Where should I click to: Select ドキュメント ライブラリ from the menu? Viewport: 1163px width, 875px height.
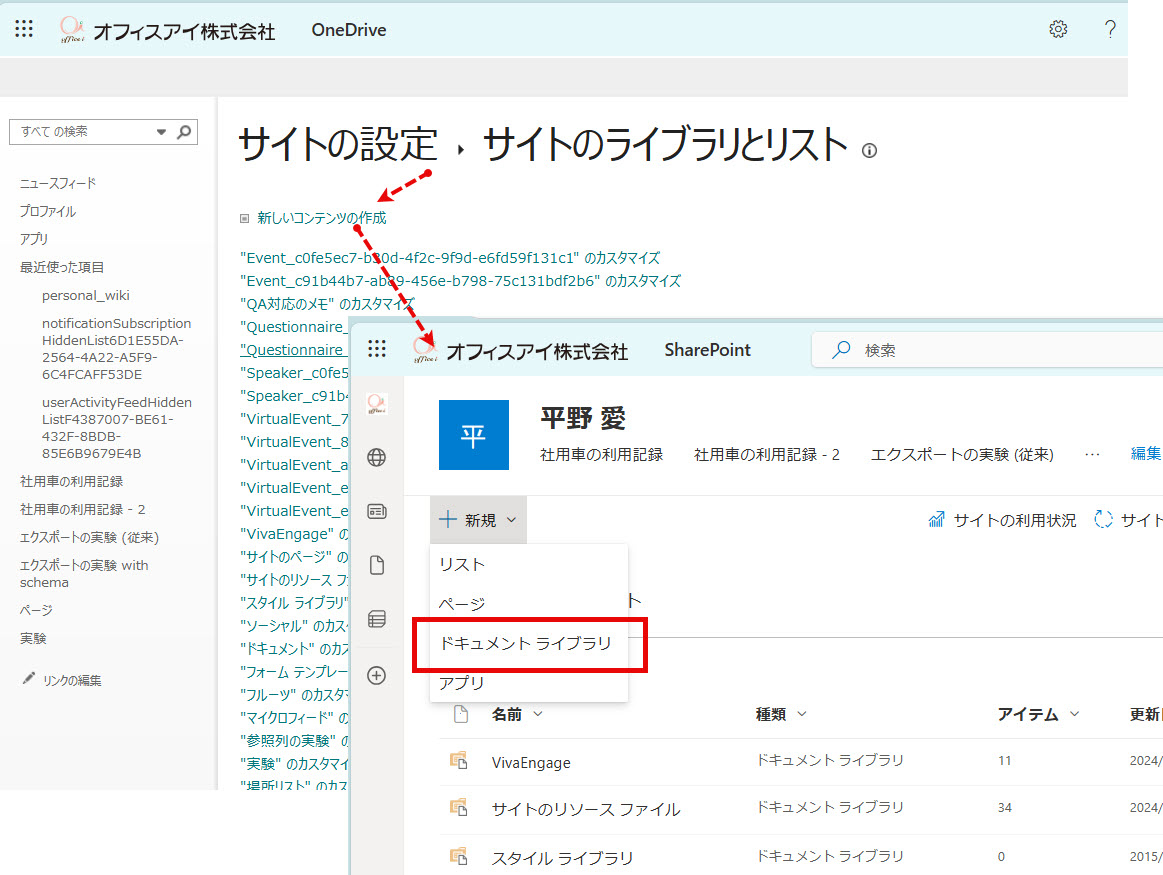pos(526,643)
